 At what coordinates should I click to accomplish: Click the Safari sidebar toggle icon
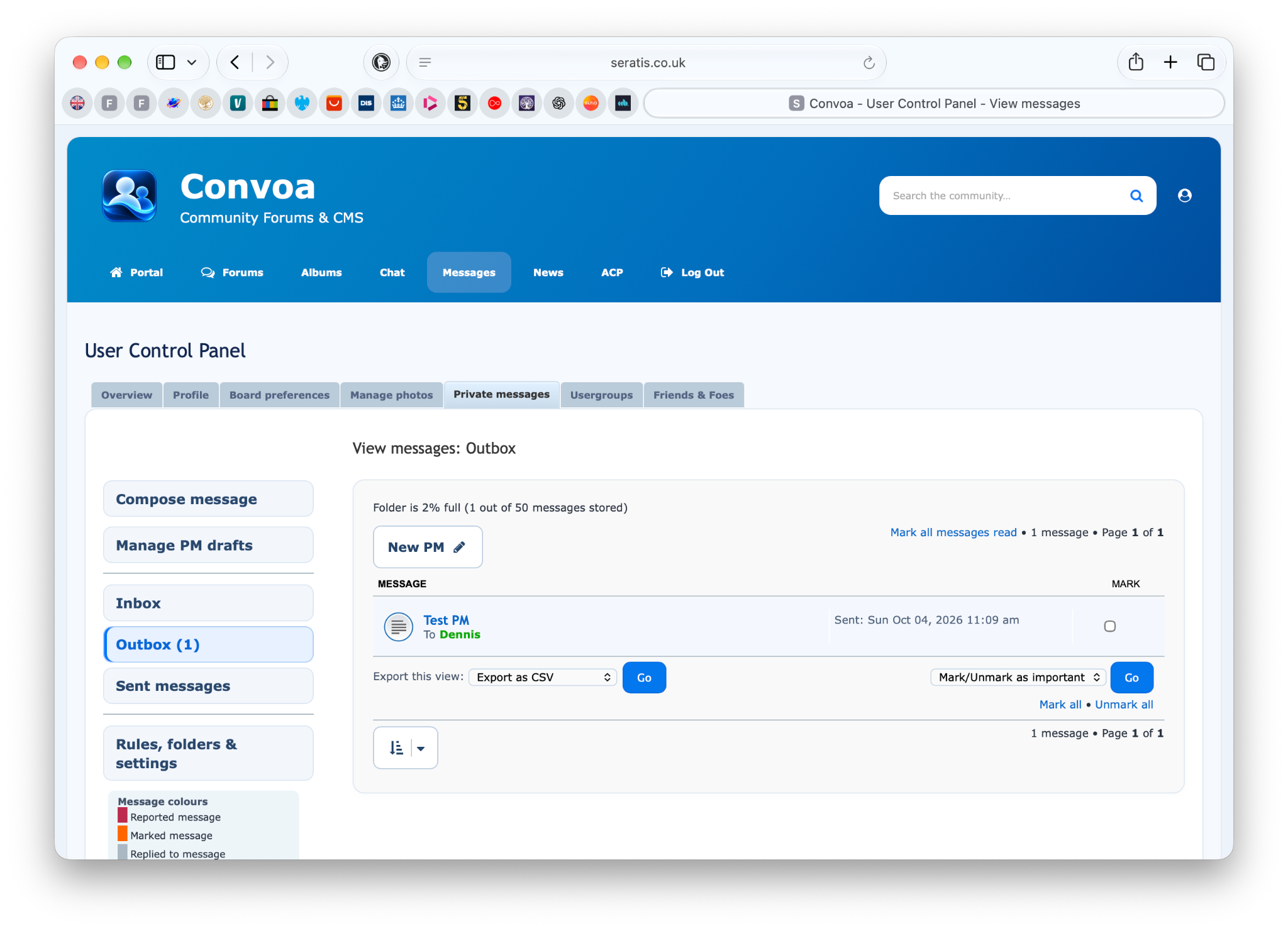(165, 62)
